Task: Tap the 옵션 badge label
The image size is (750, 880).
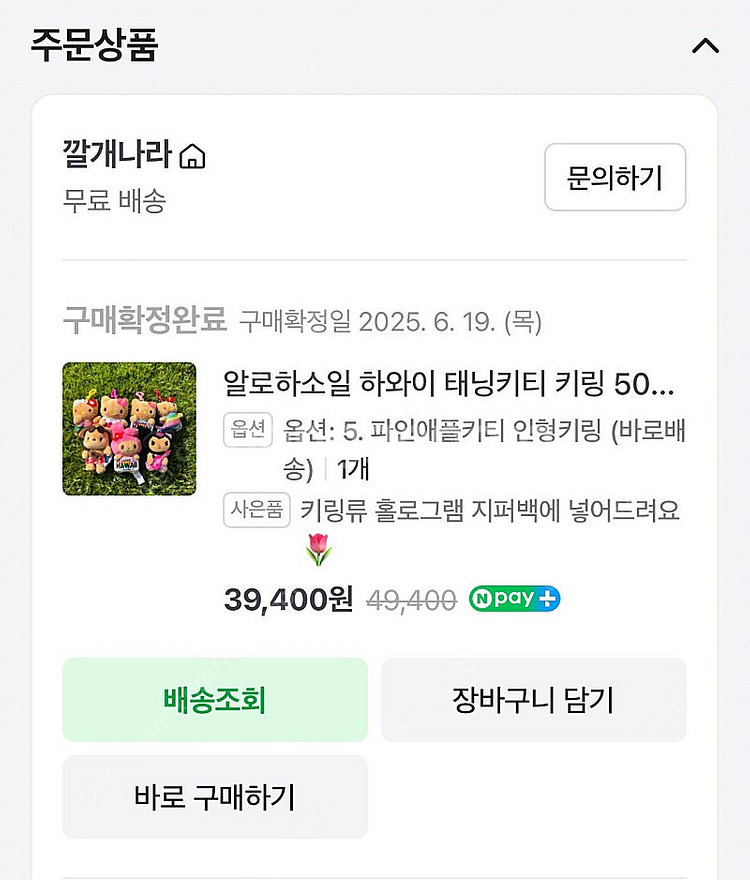Action: point(249,430)
